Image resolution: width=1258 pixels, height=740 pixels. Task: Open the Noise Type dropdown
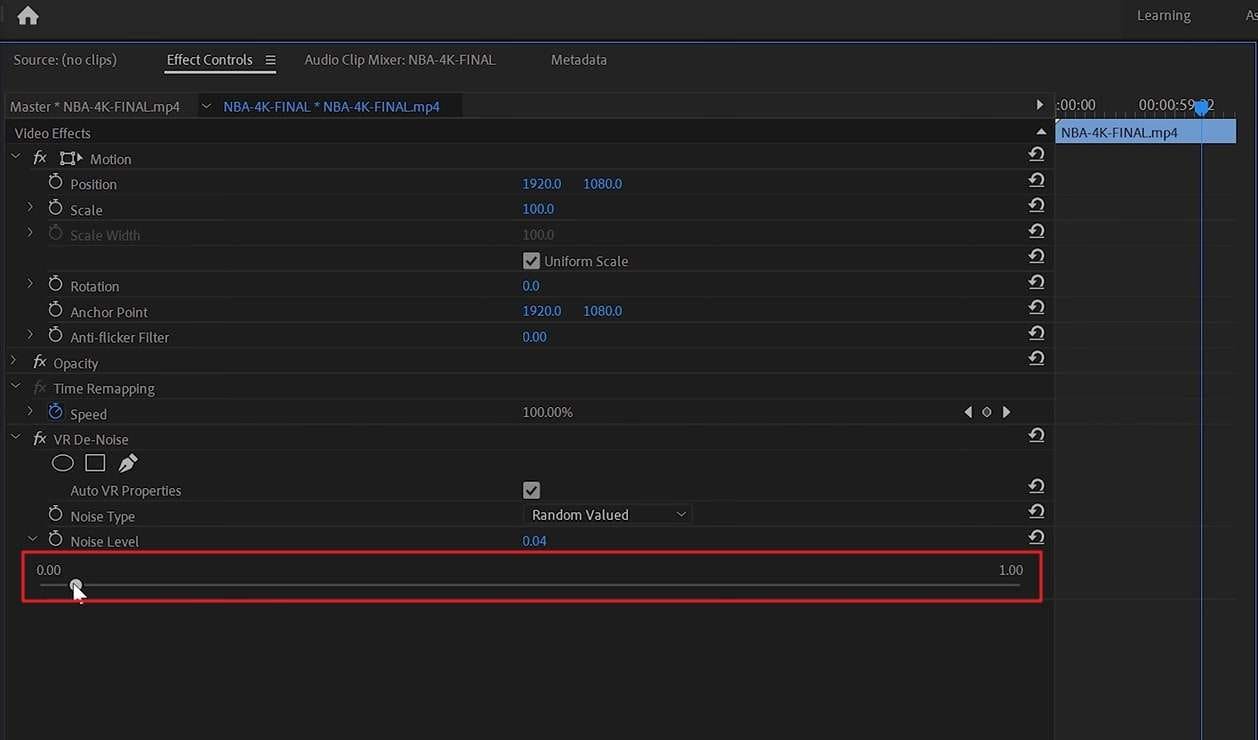click(607, 515)
